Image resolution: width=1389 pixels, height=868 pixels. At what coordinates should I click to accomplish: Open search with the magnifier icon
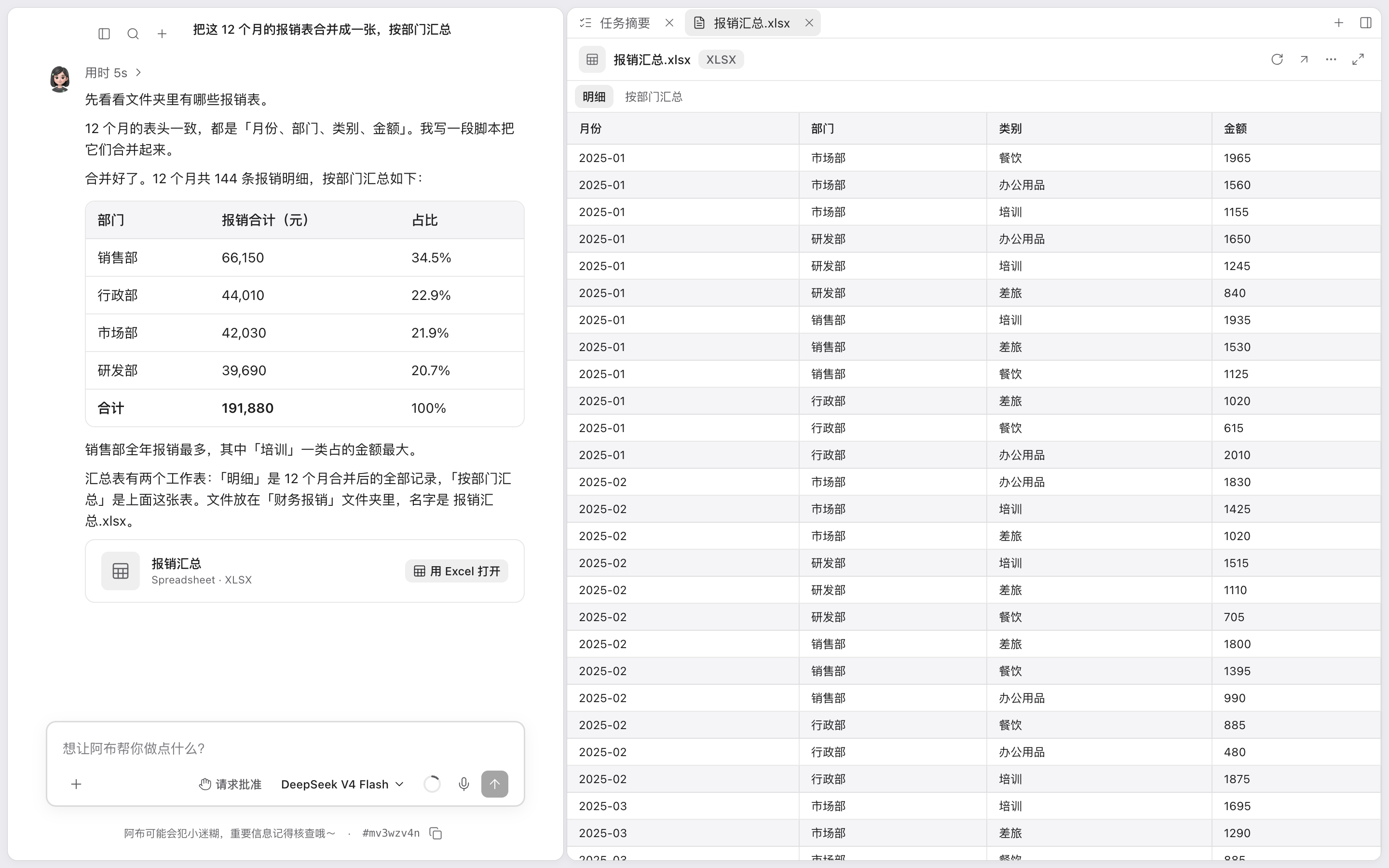(133, 34)
